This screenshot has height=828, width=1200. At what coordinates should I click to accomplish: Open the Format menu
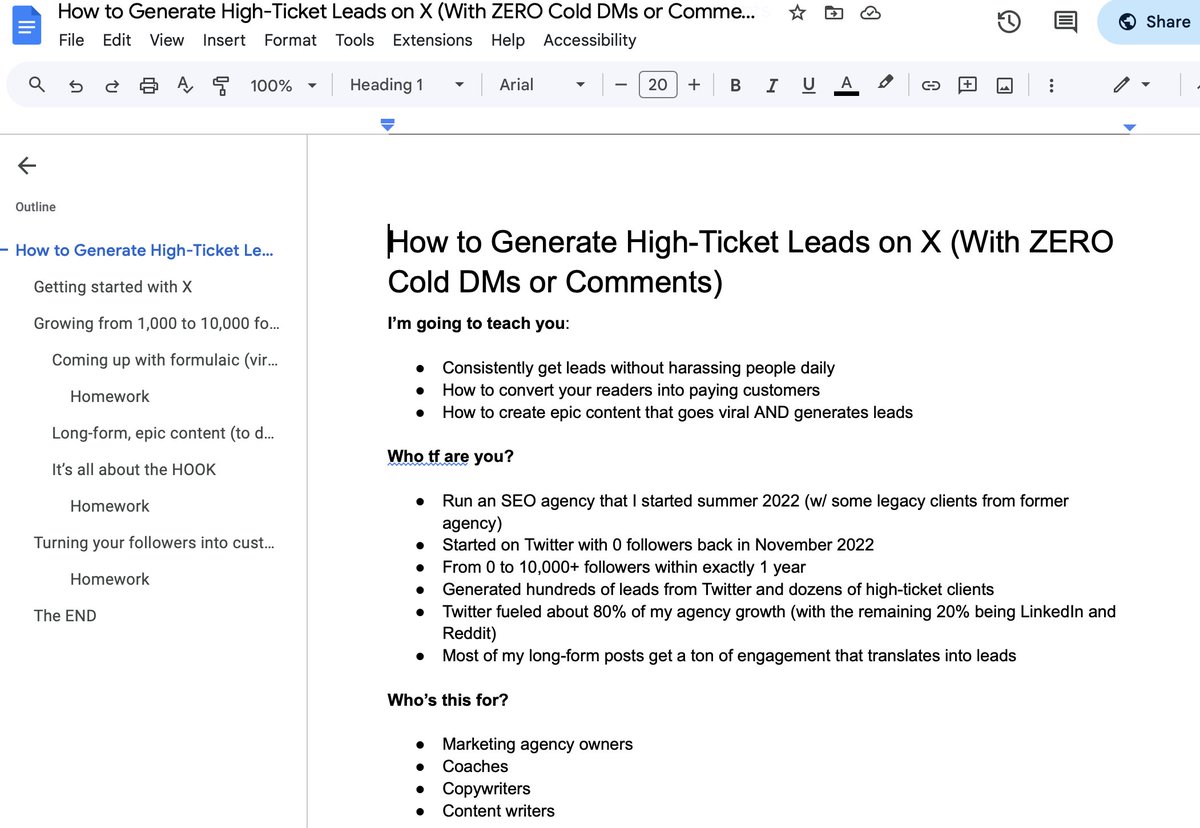[x=290, y=40]
